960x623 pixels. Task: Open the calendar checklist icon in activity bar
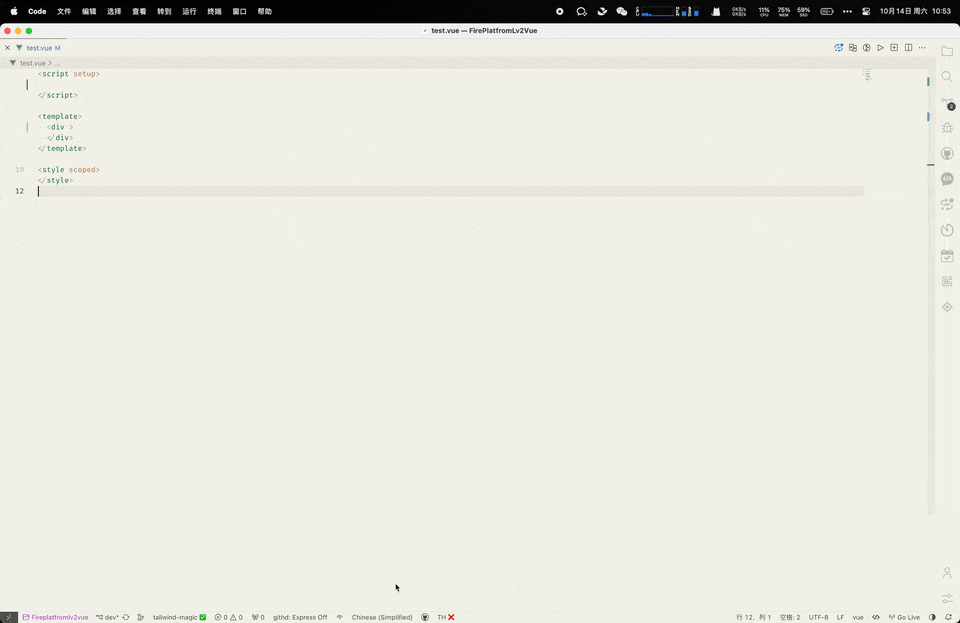[x=947, y=256]
